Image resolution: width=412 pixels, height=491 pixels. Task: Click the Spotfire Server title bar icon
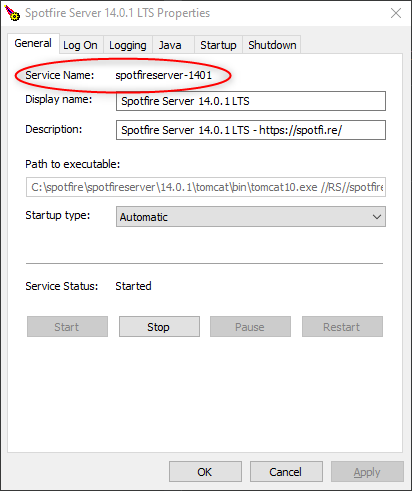point(12,13)
